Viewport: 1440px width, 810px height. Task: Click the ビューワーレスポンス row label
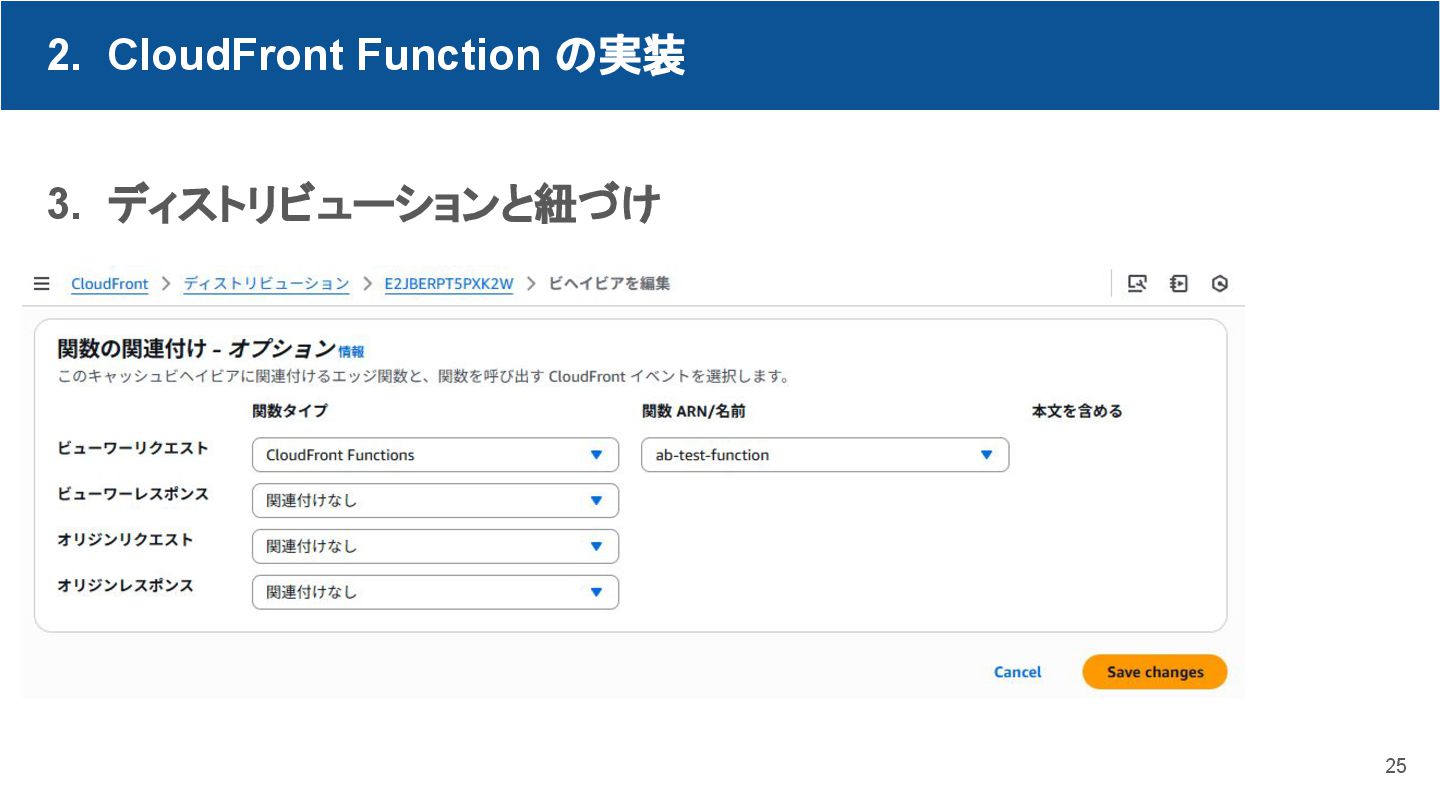pyautogui.click(x=133, y=494)
